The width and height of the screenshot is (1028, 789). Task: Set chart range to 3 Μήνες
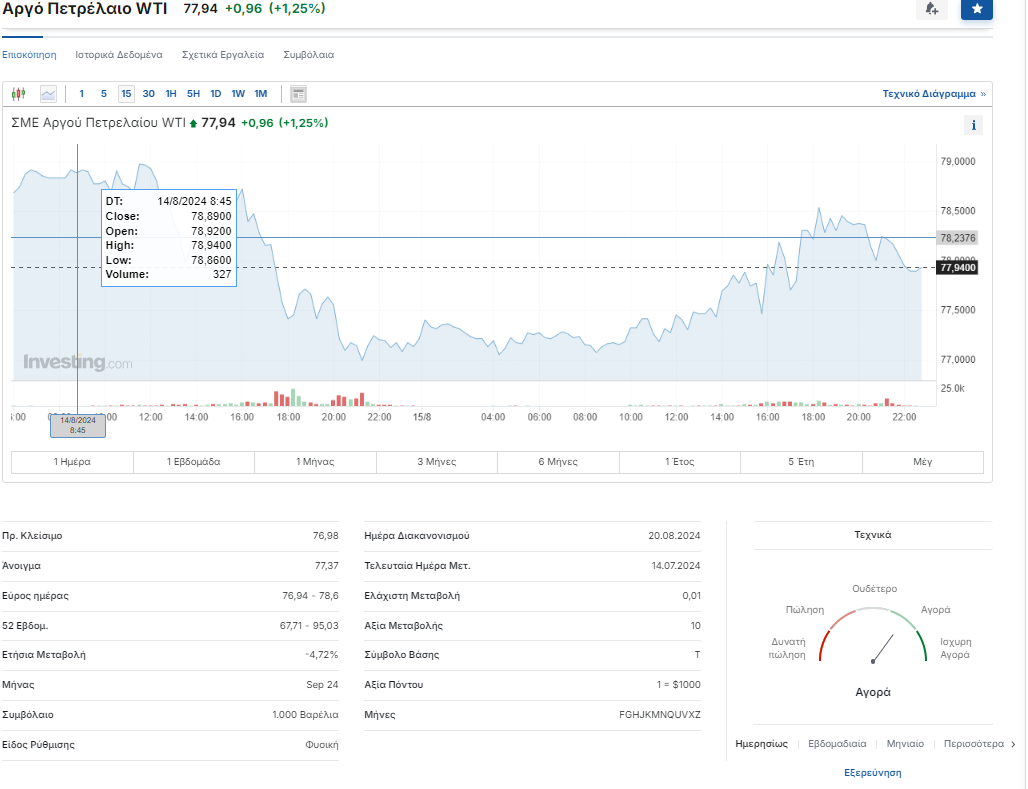(436, 462)
